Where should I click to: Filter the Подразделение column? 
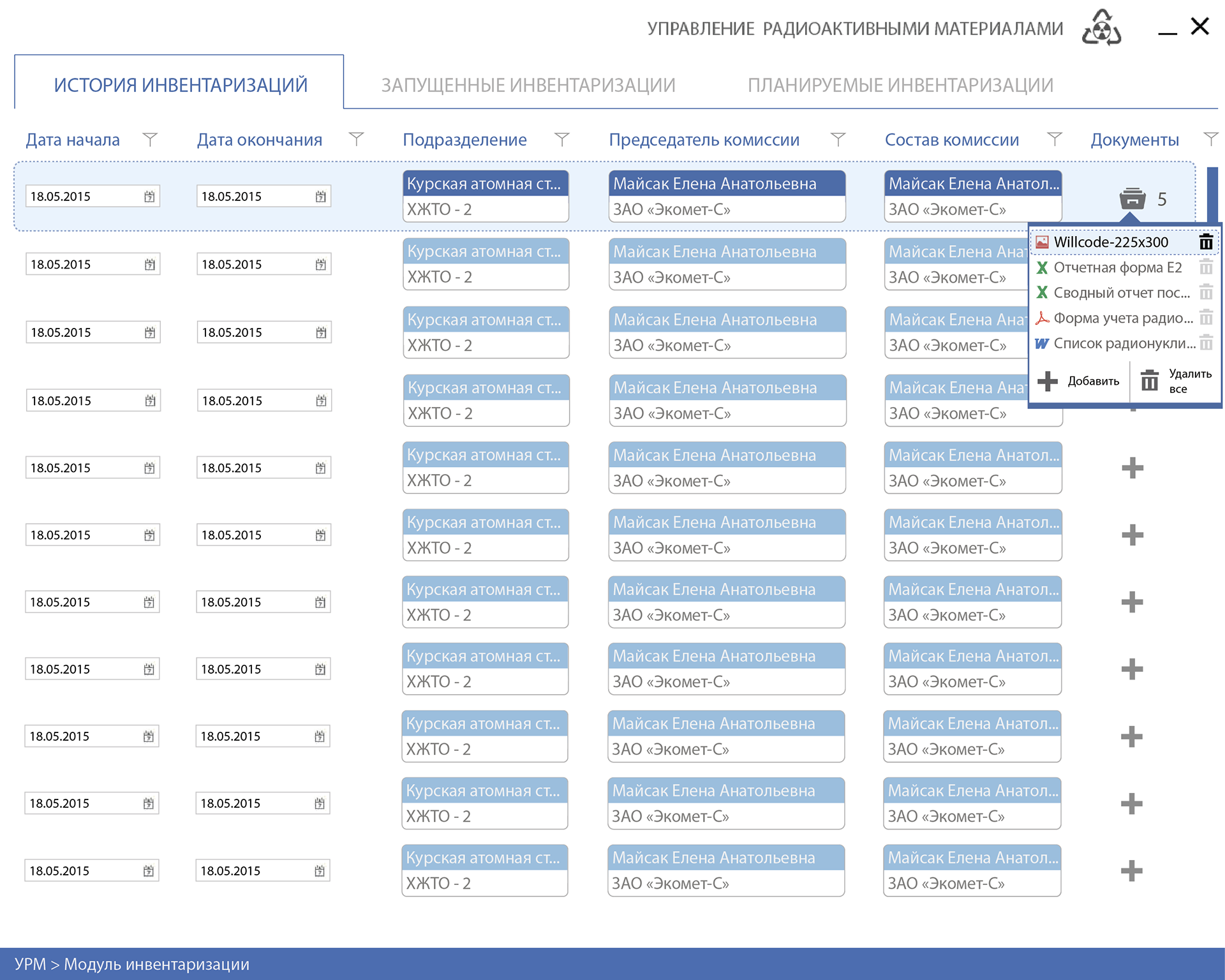coord(562,139)
